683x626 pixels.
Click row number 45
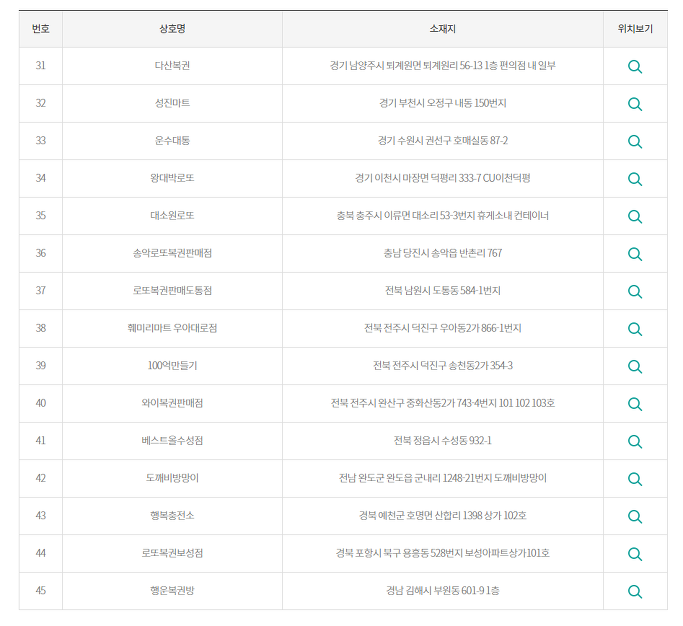[x=41, y=590]
